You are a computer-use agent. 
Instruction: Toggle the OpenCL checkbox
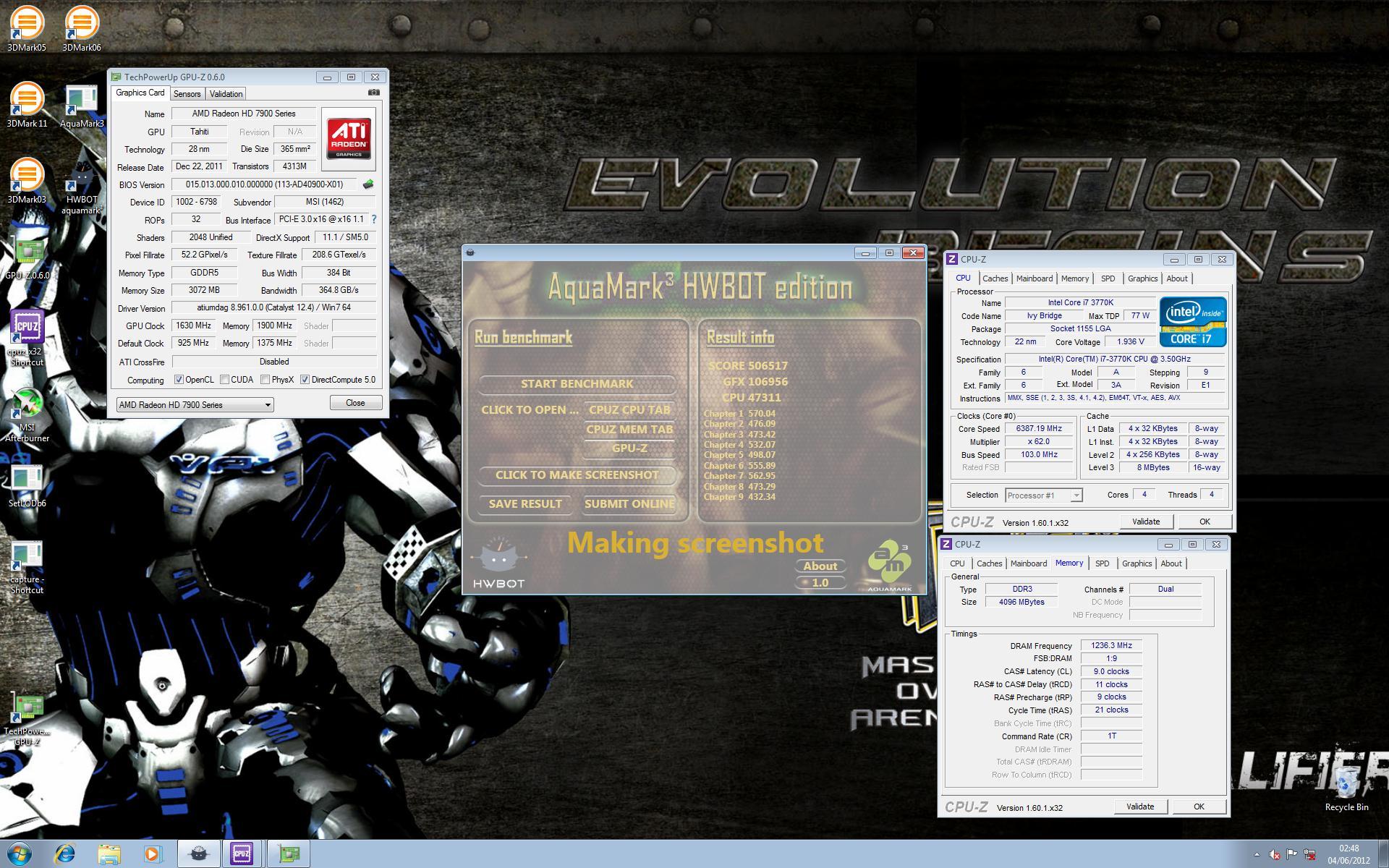[179, 380]
